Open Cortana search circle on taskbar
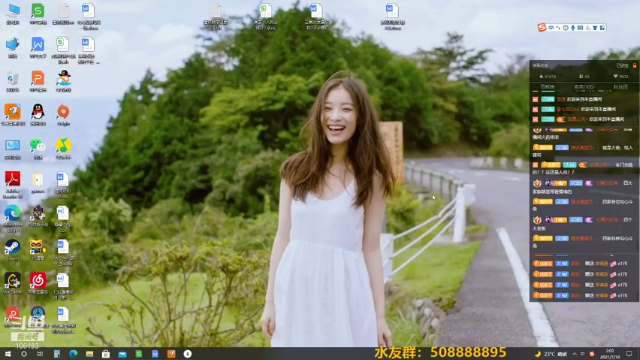 (24, 354)
